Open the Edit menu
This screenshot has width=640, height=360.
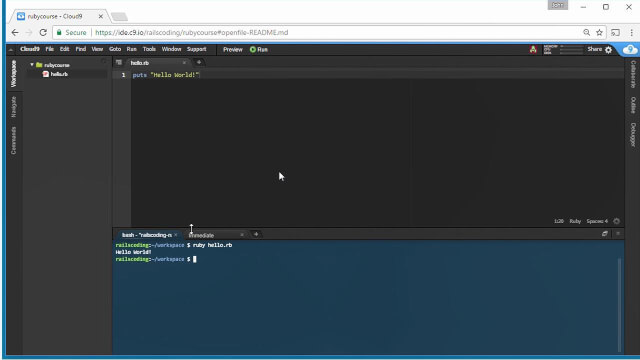pyautogui.click(x=64, y=49)
